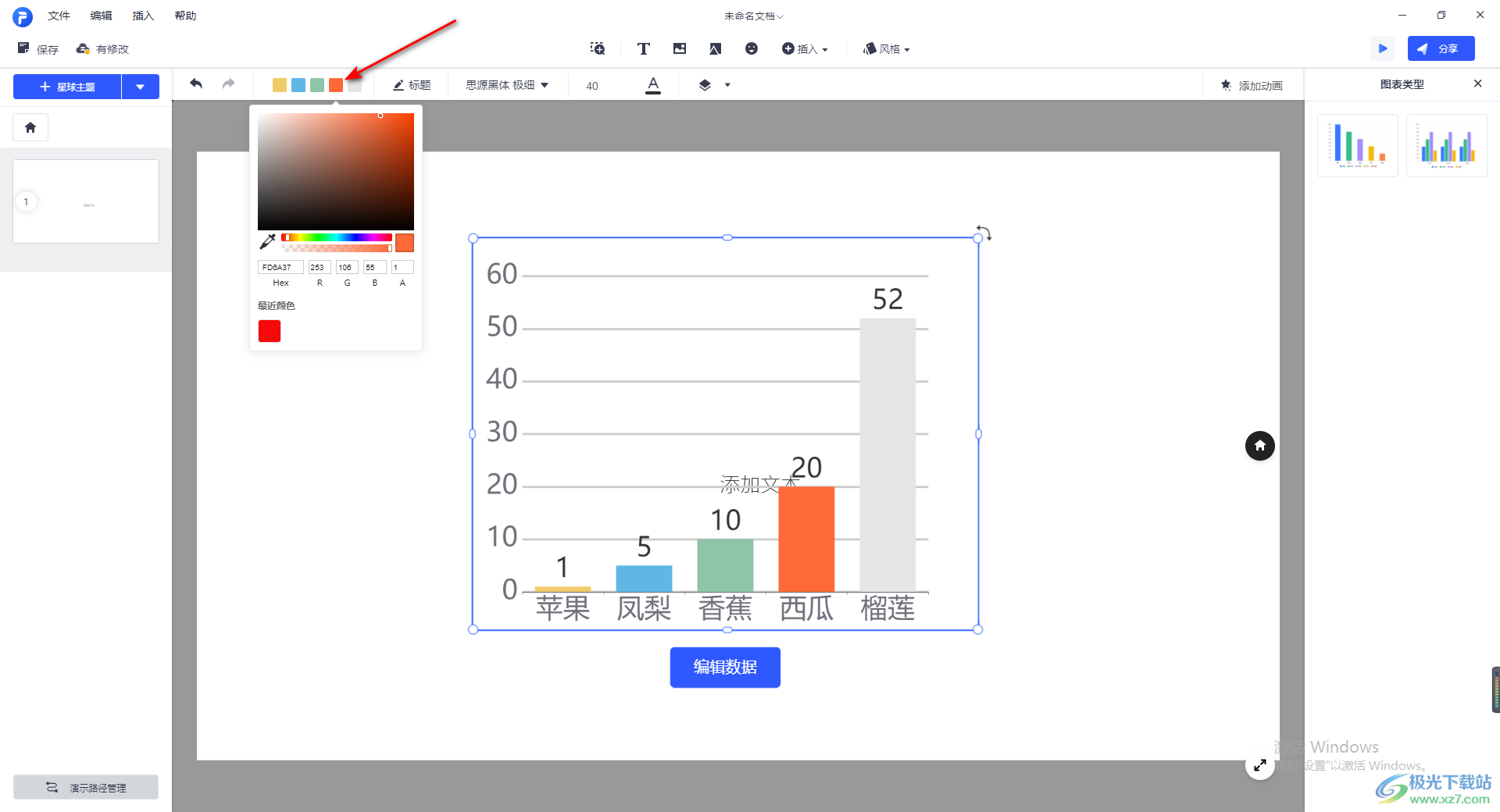Select the Text tool icon
Viewport: 1500px width, 812px height.
click(644, 48)
